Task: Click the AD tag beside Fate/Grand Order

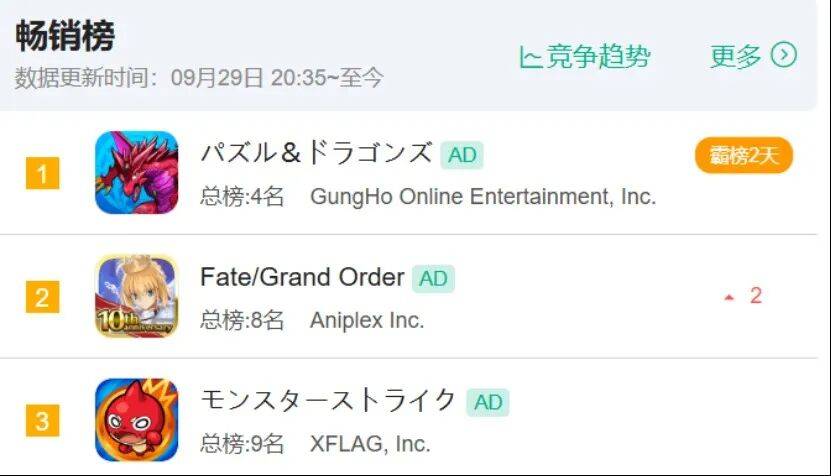Action: pyautogui.click(x=433, y=278)
